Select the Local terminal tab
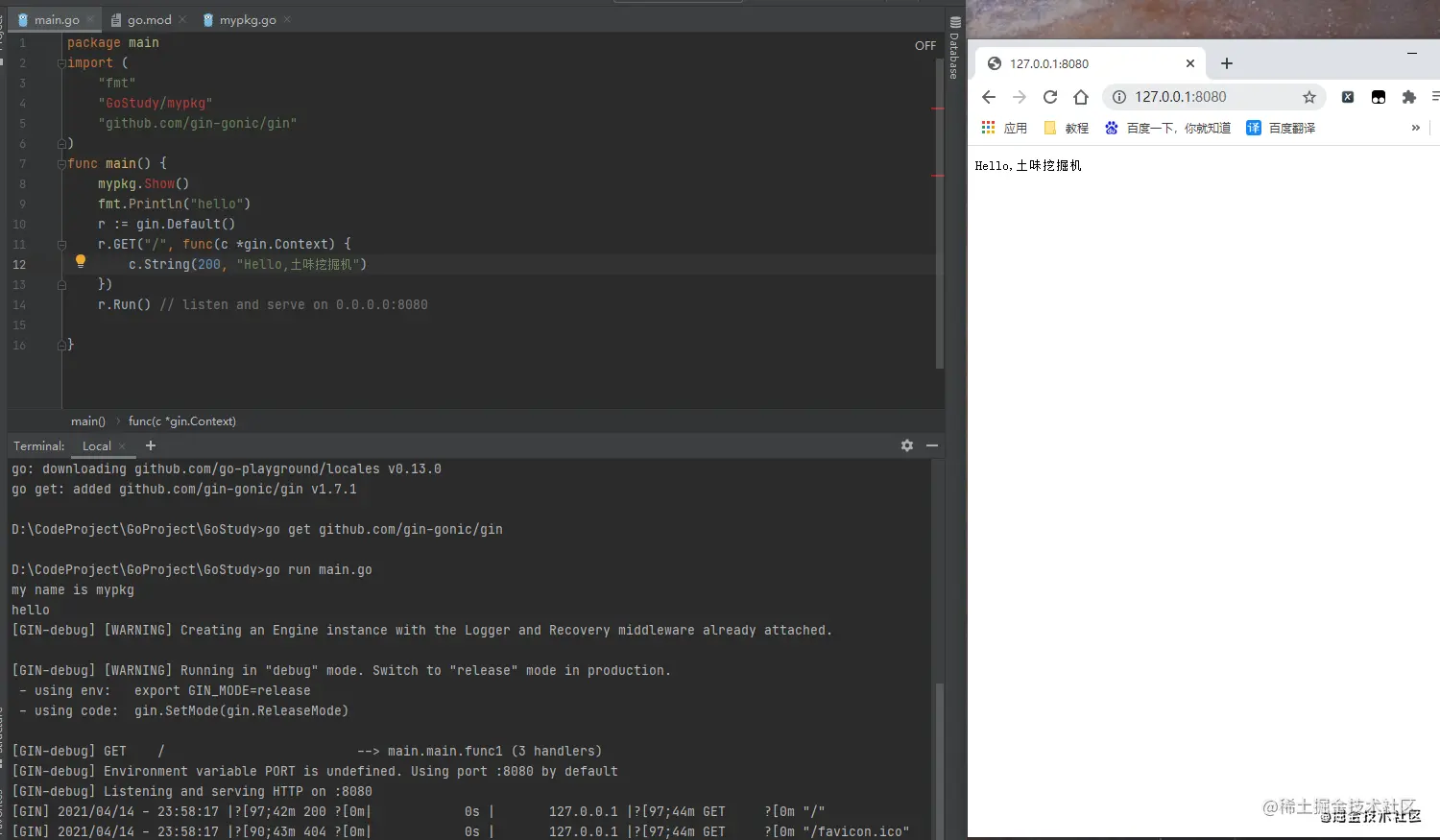The image size is (1440, 840). coord(97,445)
